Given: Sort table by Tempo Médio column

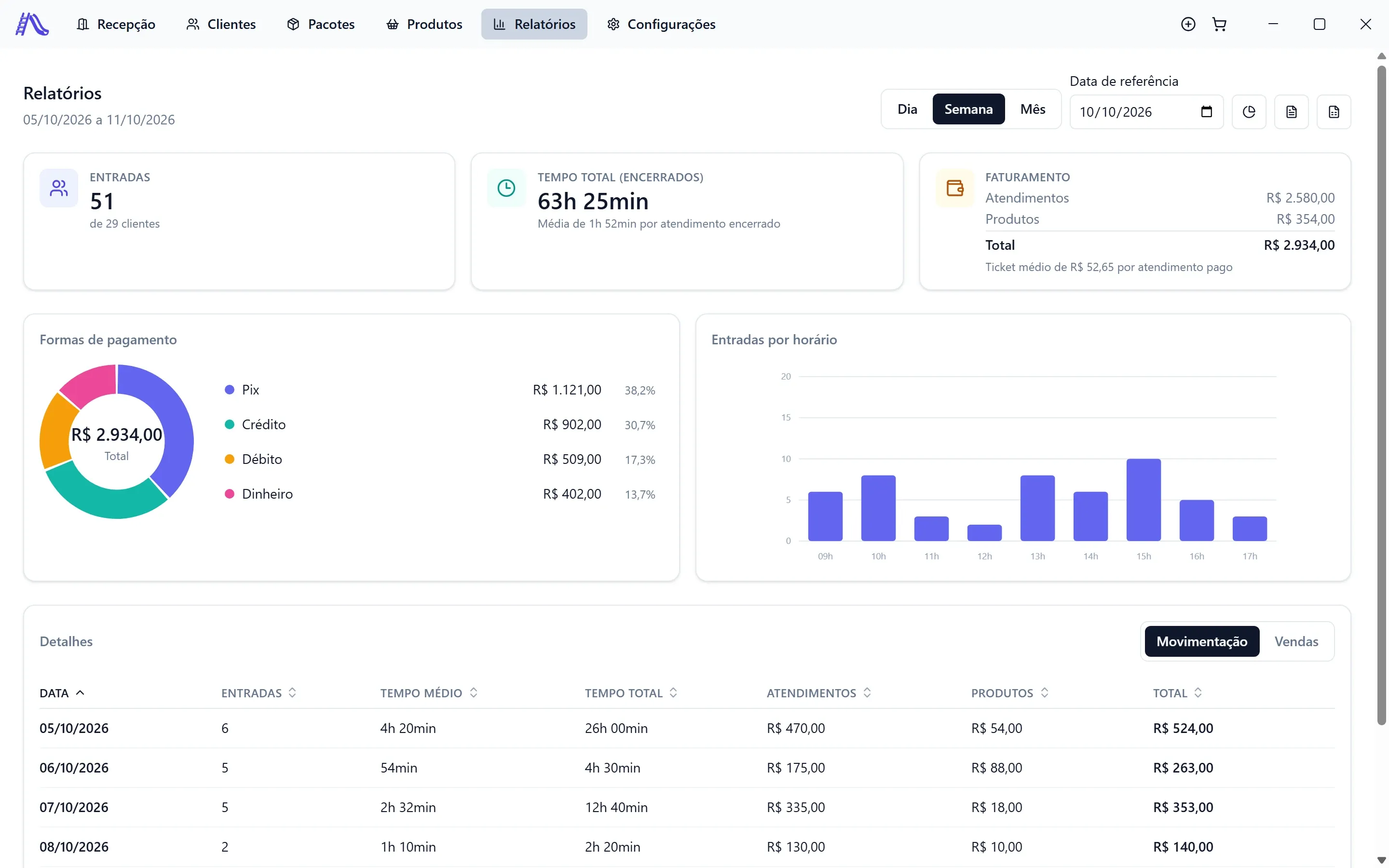Looking at the screenshot, I should [429, 693].
